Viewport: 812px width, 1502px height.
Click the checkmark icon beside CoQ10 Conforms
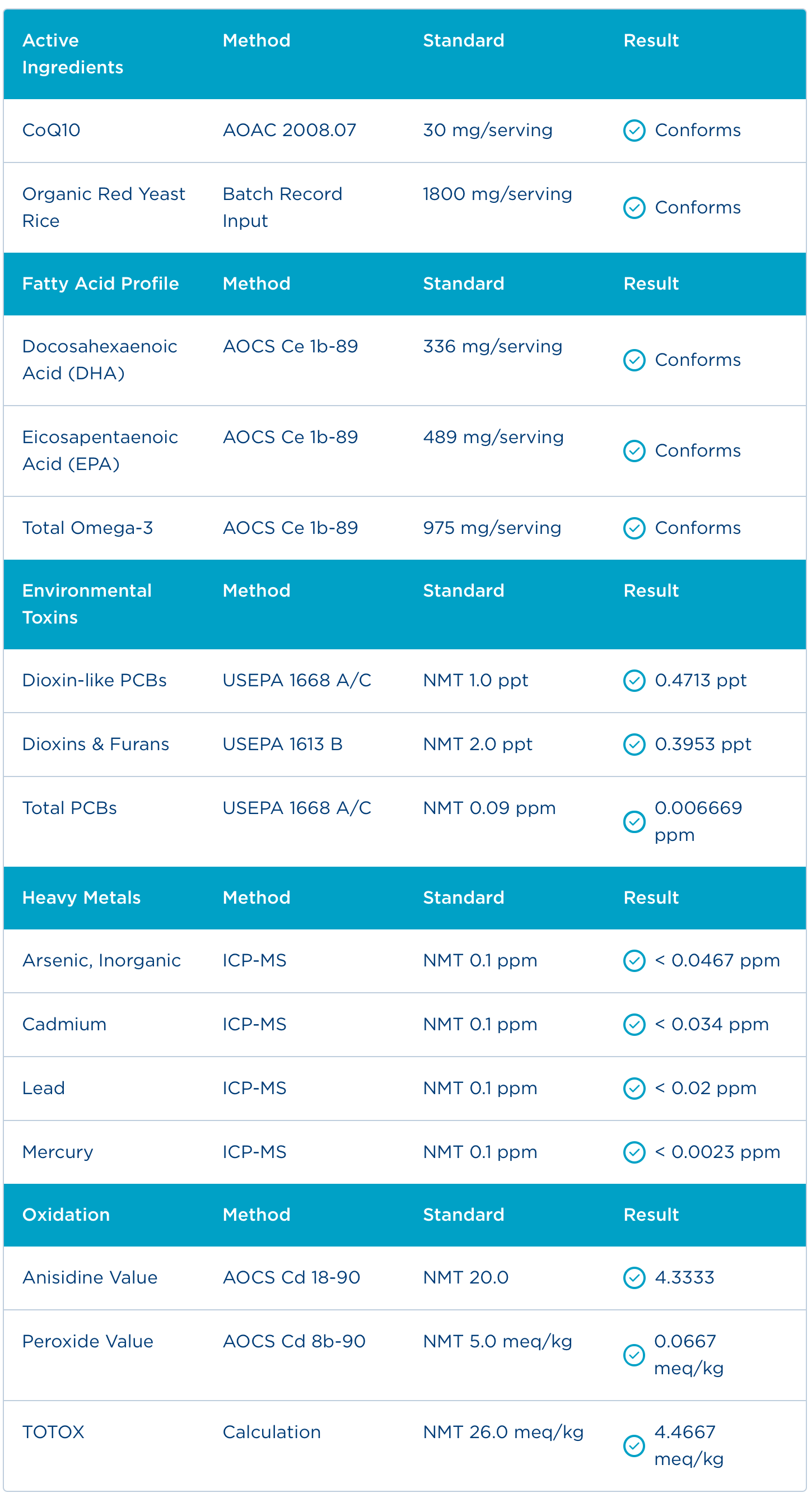(x=633, y=131)
